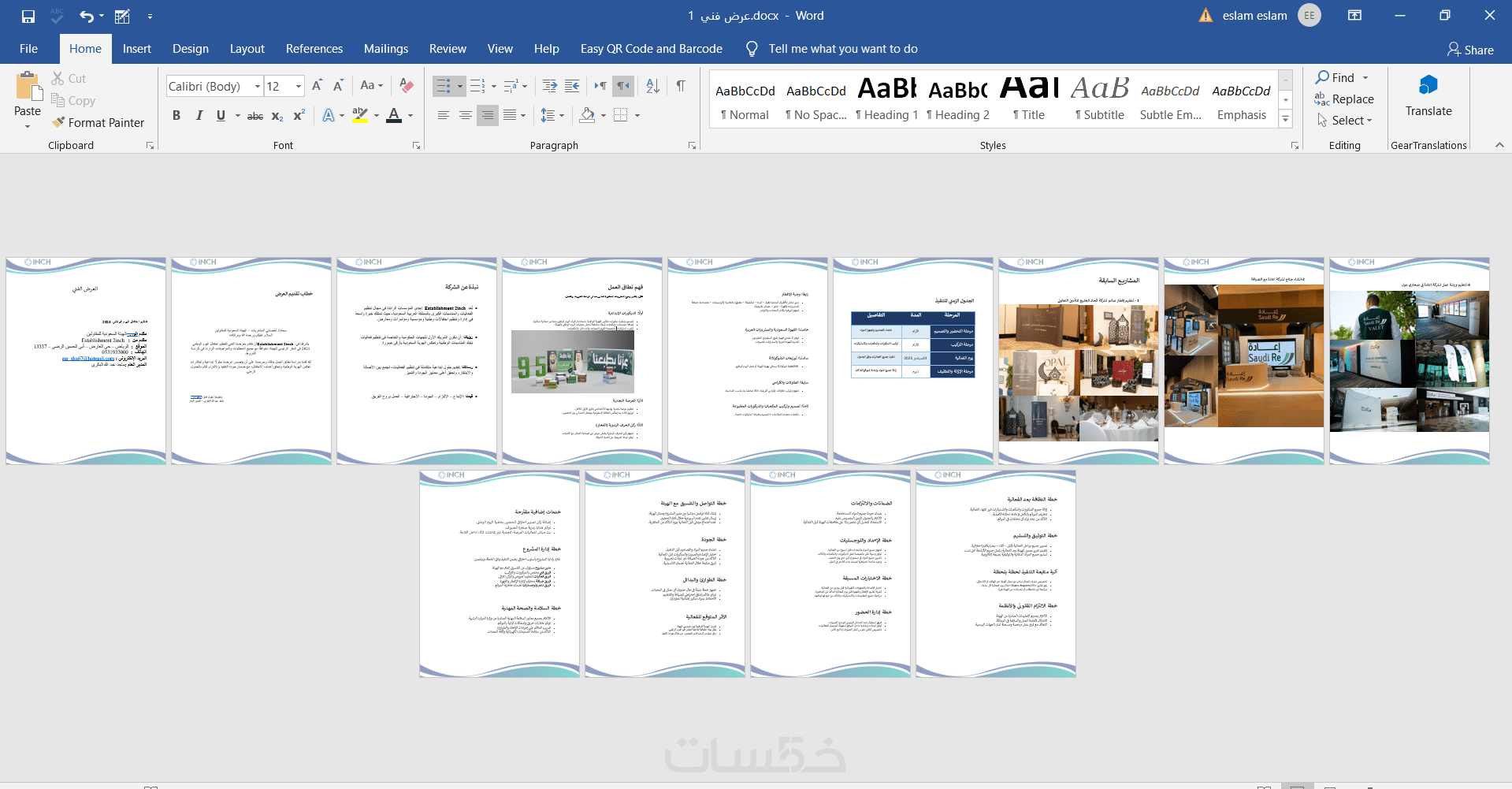1512x789 pixels.
Task: Click the account warning triangle icon
Action: (x=1206, y=16)
